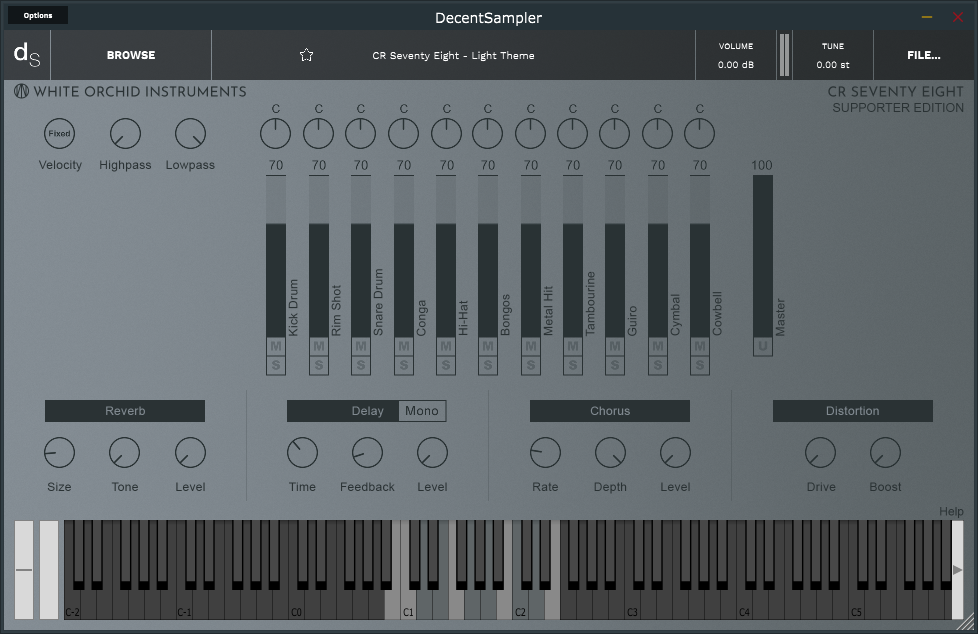Toggle the Distortion effect button
The image size is (978, 634).
(853, 411)
